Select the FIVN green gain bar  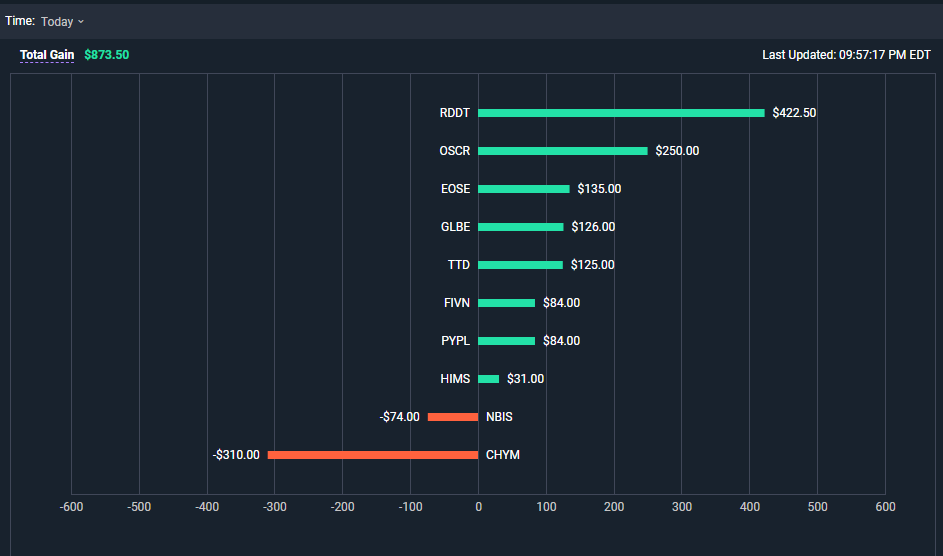(506, 303)
